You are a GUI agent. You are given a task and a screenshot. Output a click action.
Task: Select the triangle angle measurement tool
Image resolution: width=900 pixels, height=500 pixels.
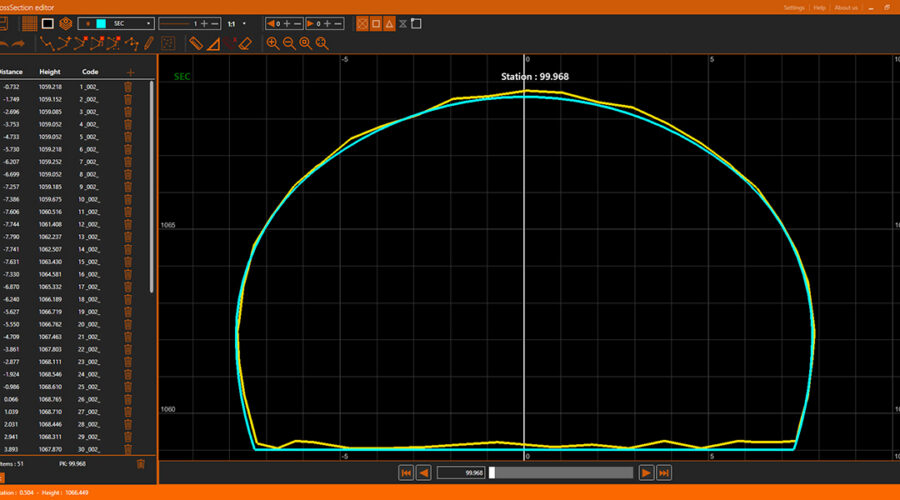[x=215, y=43]
